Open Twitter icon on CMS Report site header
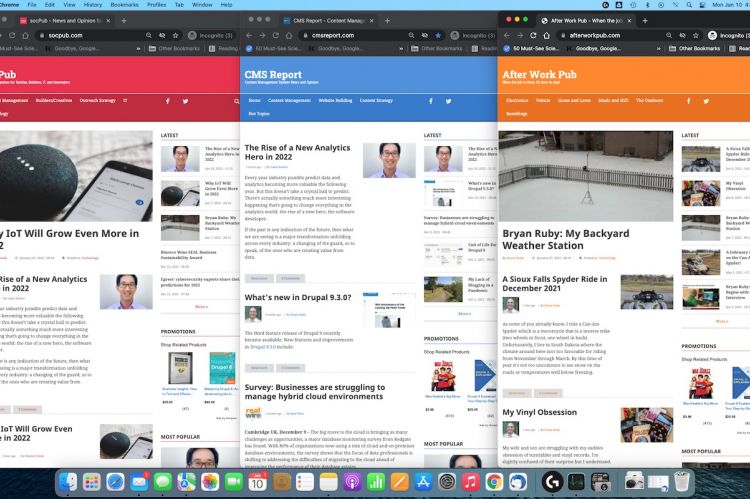 [x=448, y=101]
